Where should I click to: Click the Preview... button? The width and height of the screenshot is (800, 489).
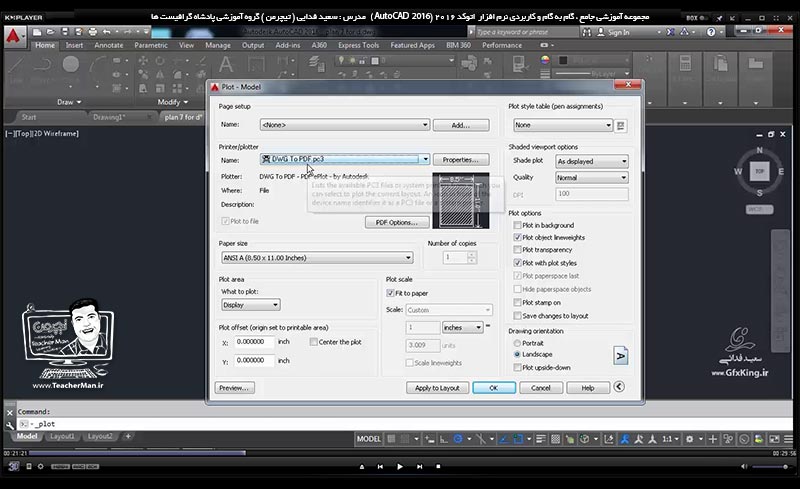click(234, 388)
